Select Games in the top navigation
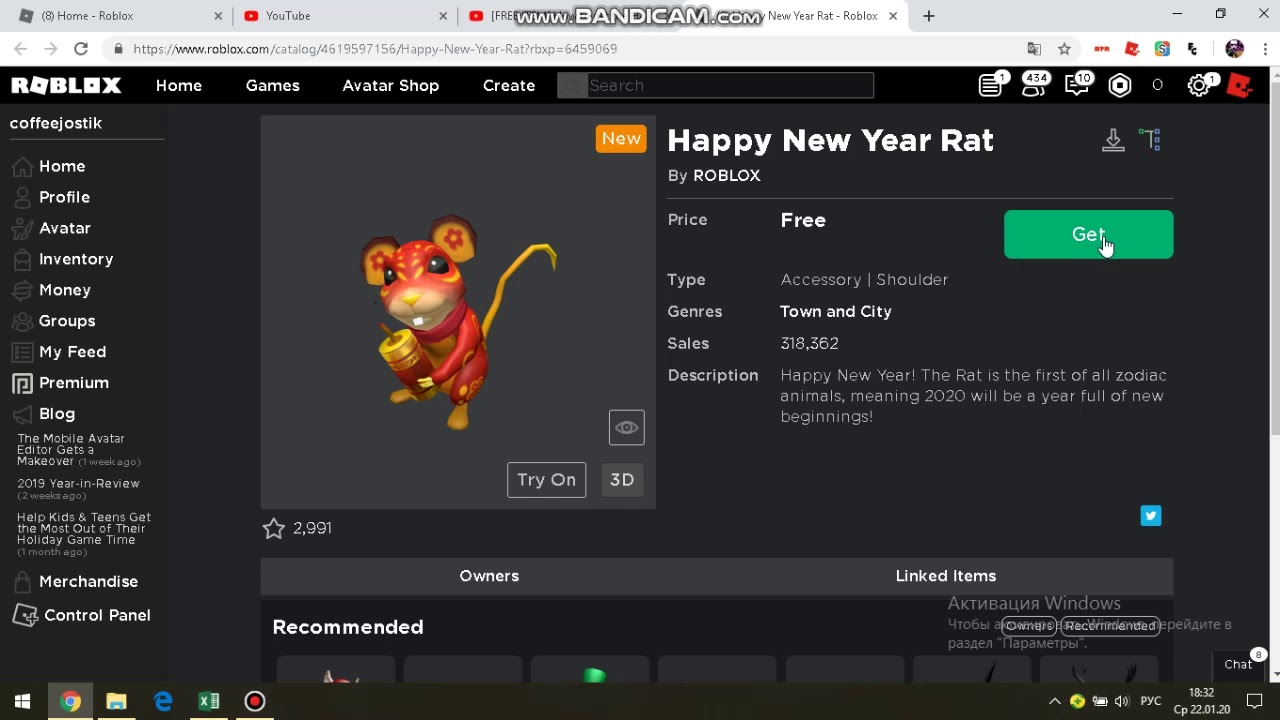Image resolution: width=1280 pixels, height=720 pixels. [x=273, y=86]
